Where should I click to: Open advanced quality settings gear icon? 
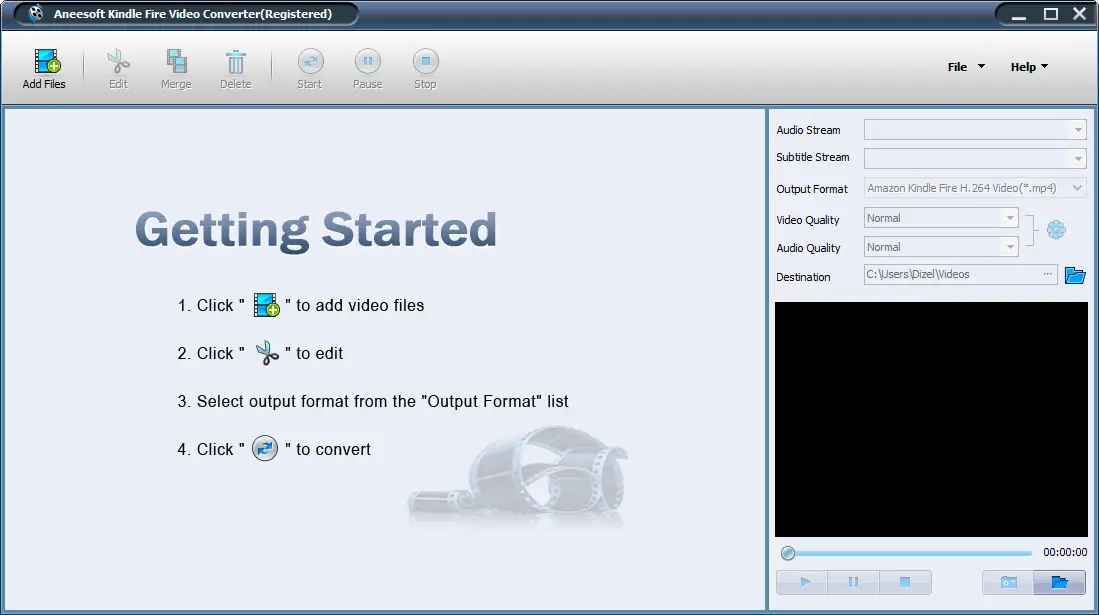1056,230
